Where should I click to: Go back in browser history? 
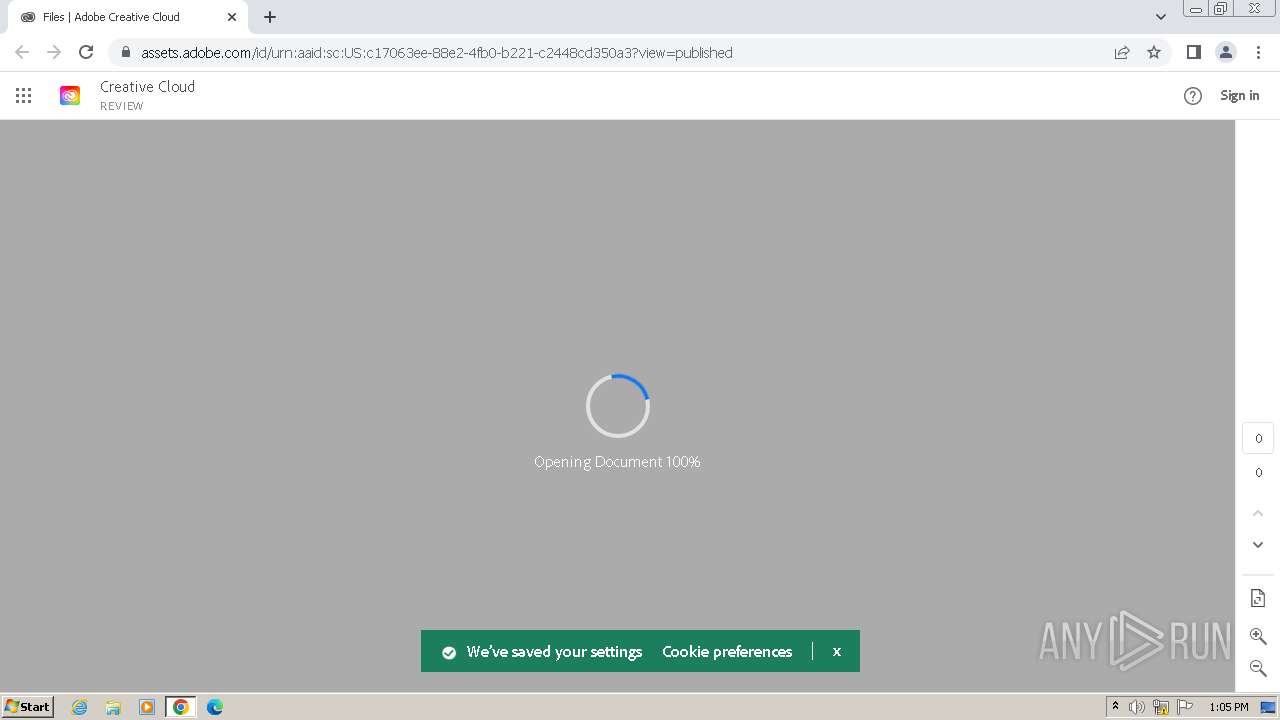22,52
